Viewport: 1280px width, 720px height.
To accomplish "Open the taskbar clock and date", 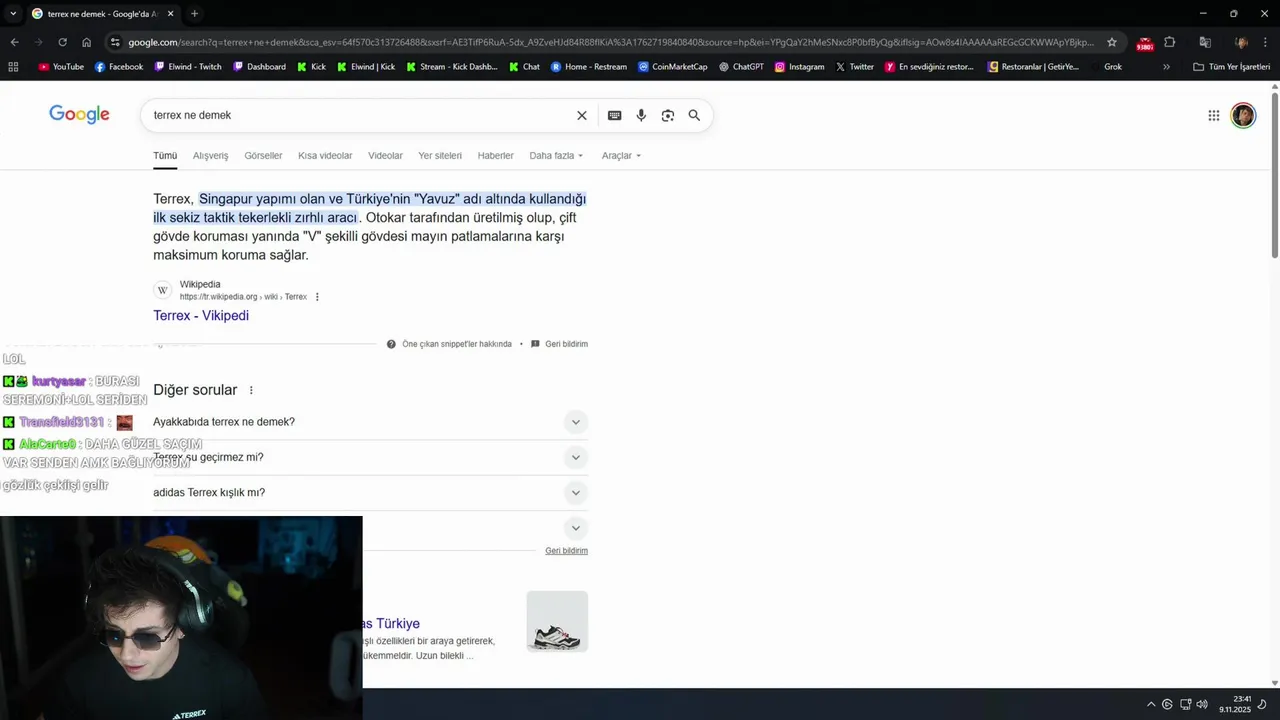I will click(1235, 704).
